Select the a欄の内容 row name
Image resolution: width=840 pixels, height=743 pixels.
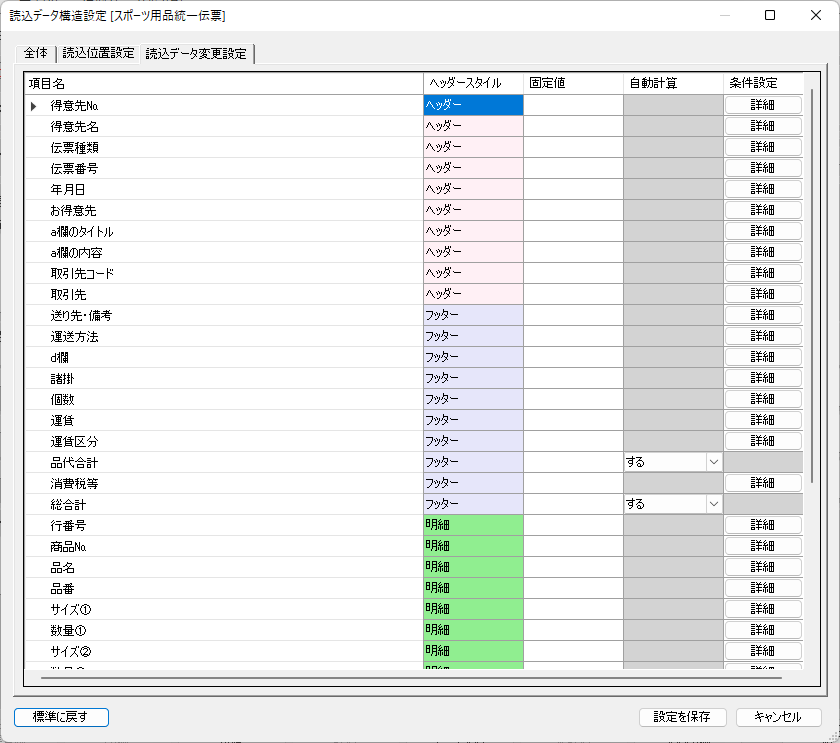(76, 253)
